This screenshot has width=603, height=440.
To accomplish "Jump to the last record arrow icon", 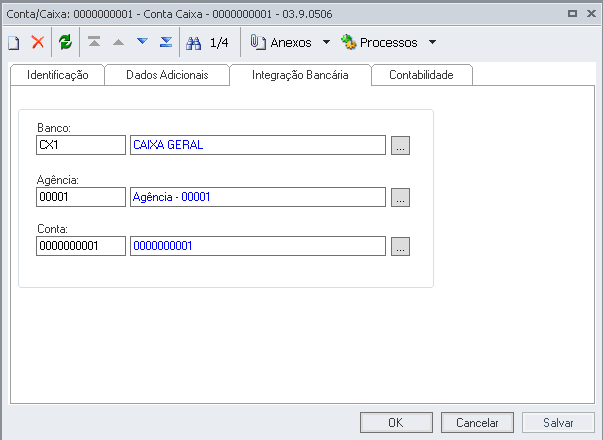I will tap(166, 42).
